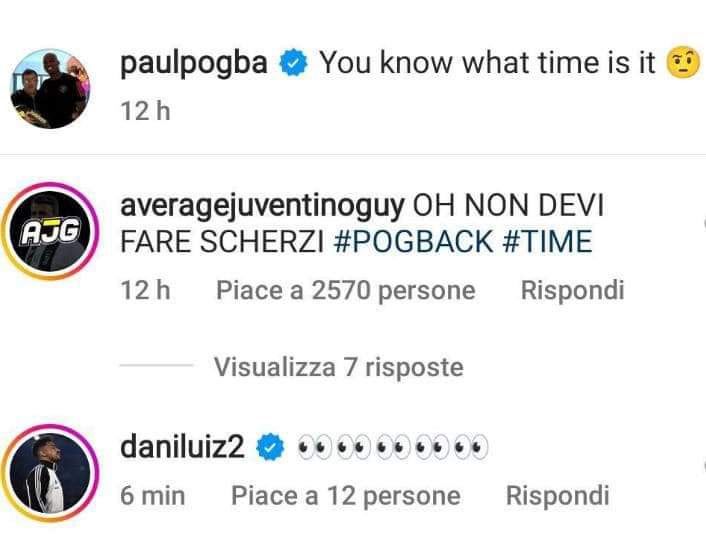Reply to daniluiz2's comment with Rispondi
Viewport: 706px width, 554px height.
[x=557, y=495]
